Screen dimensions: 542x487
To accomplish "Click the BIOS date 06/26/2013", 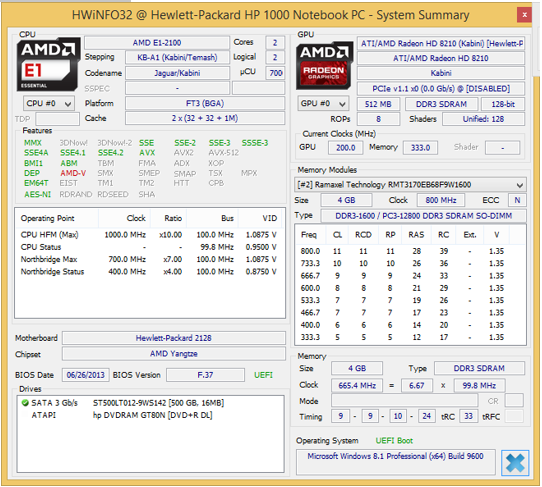I will pos(85,375).
